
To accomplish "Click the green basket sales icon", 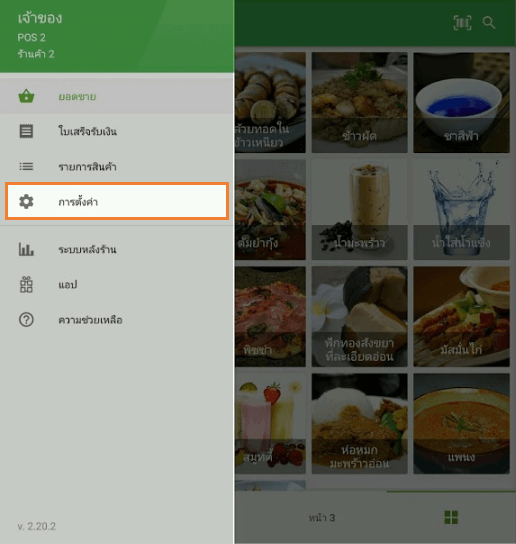I will click(26, 96).
